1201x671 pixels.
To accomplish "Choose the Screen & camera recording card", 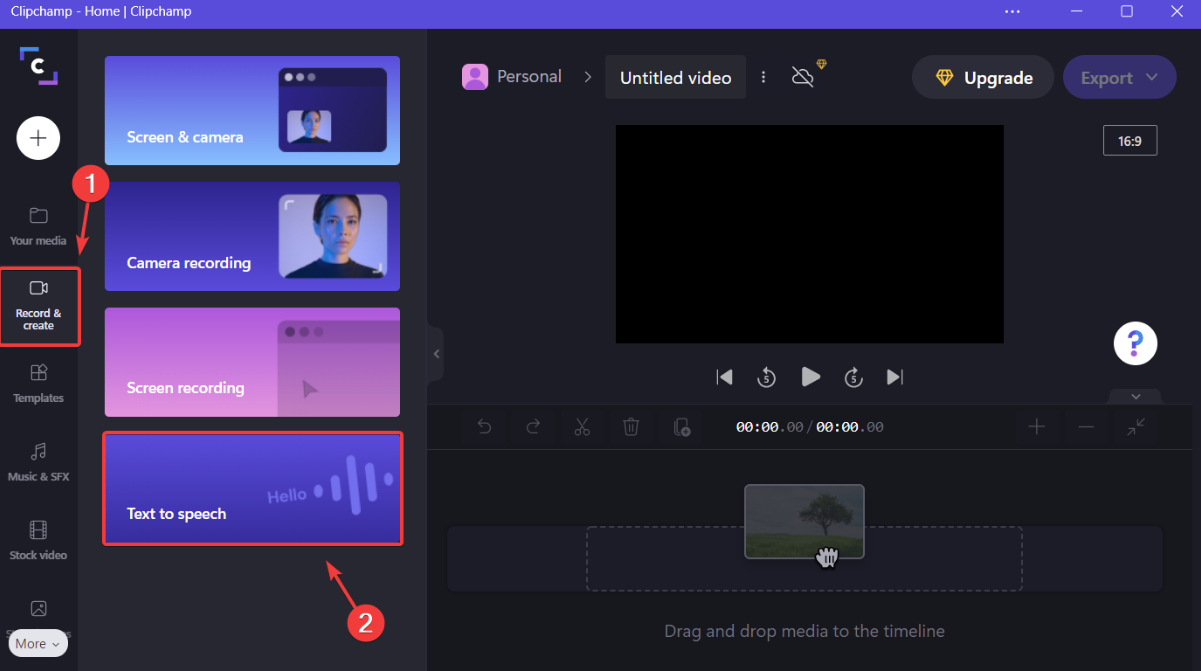I will (x=252, y=110).
